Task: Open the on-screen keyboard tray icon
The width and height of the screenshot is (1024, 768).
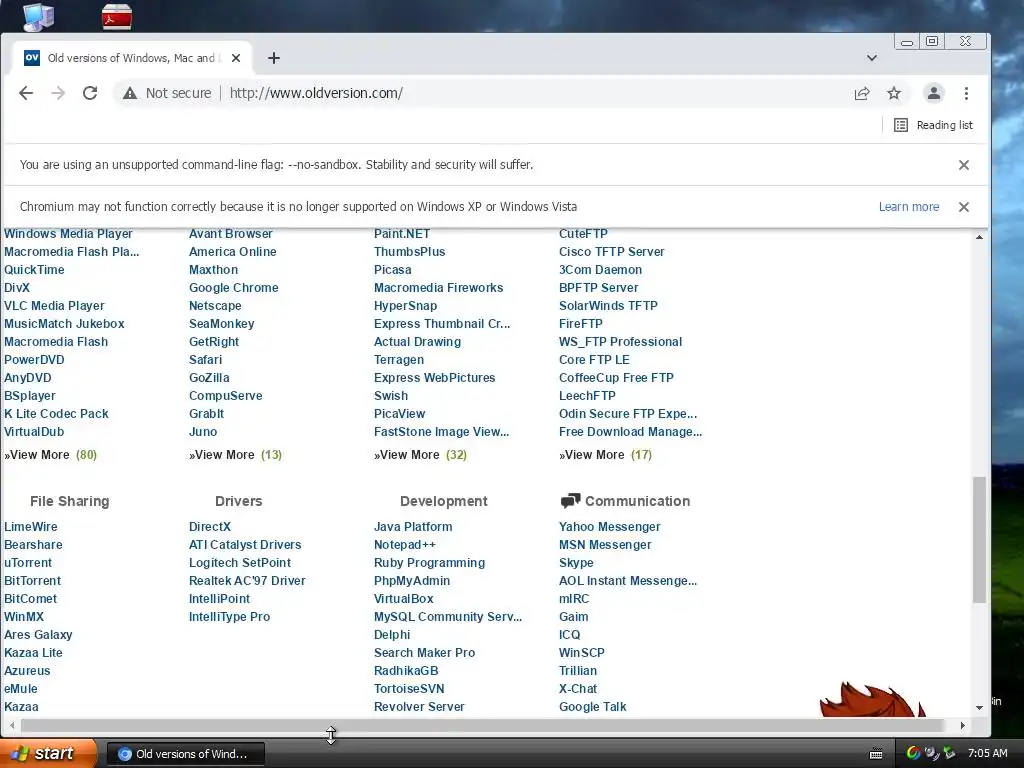Action: [876, 754]
